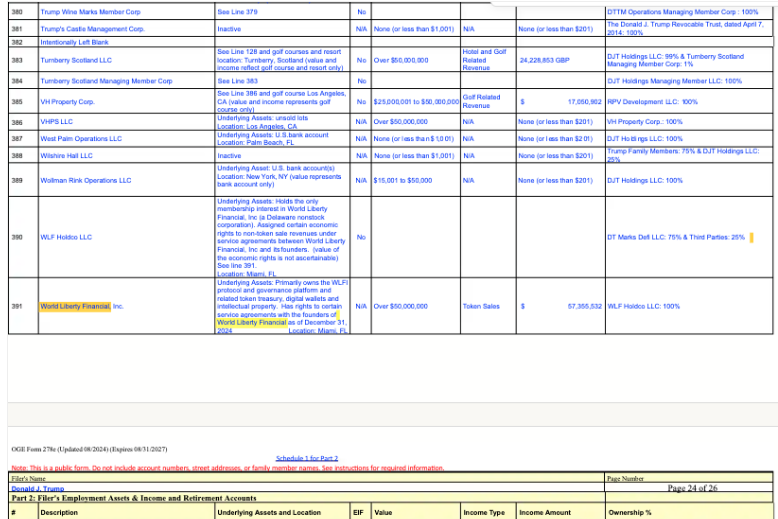The width and height of the screenshot is (778, 519).
Task: Select the Ownership % column header
Action: pyautogui.click(x=630, y=513)
